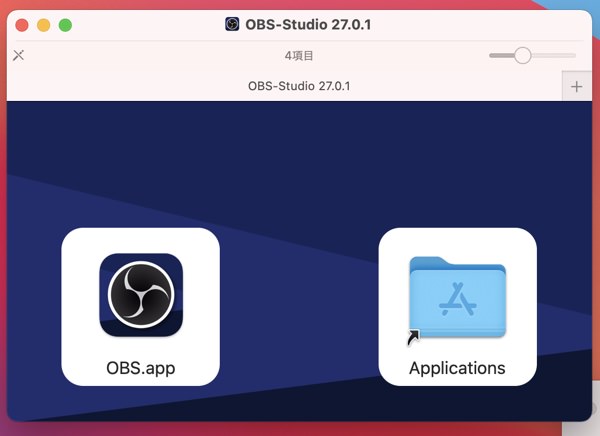Select the OBS-Studio 27.0.1 tab

(284, 86)
